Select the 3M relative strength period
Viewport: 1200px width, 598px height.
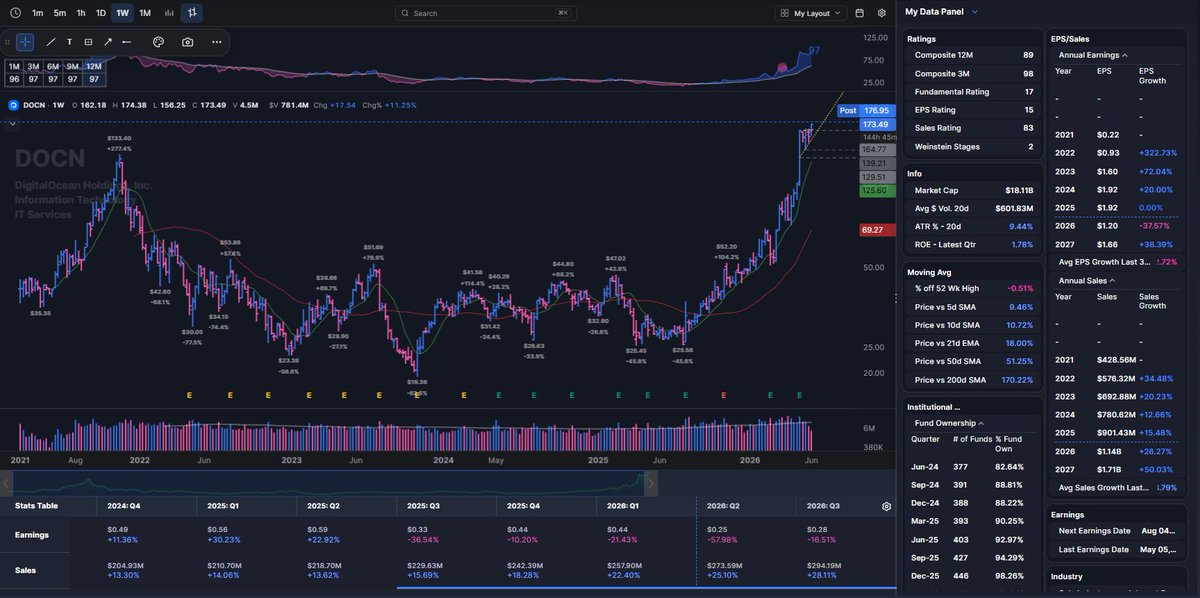(34, 66)
